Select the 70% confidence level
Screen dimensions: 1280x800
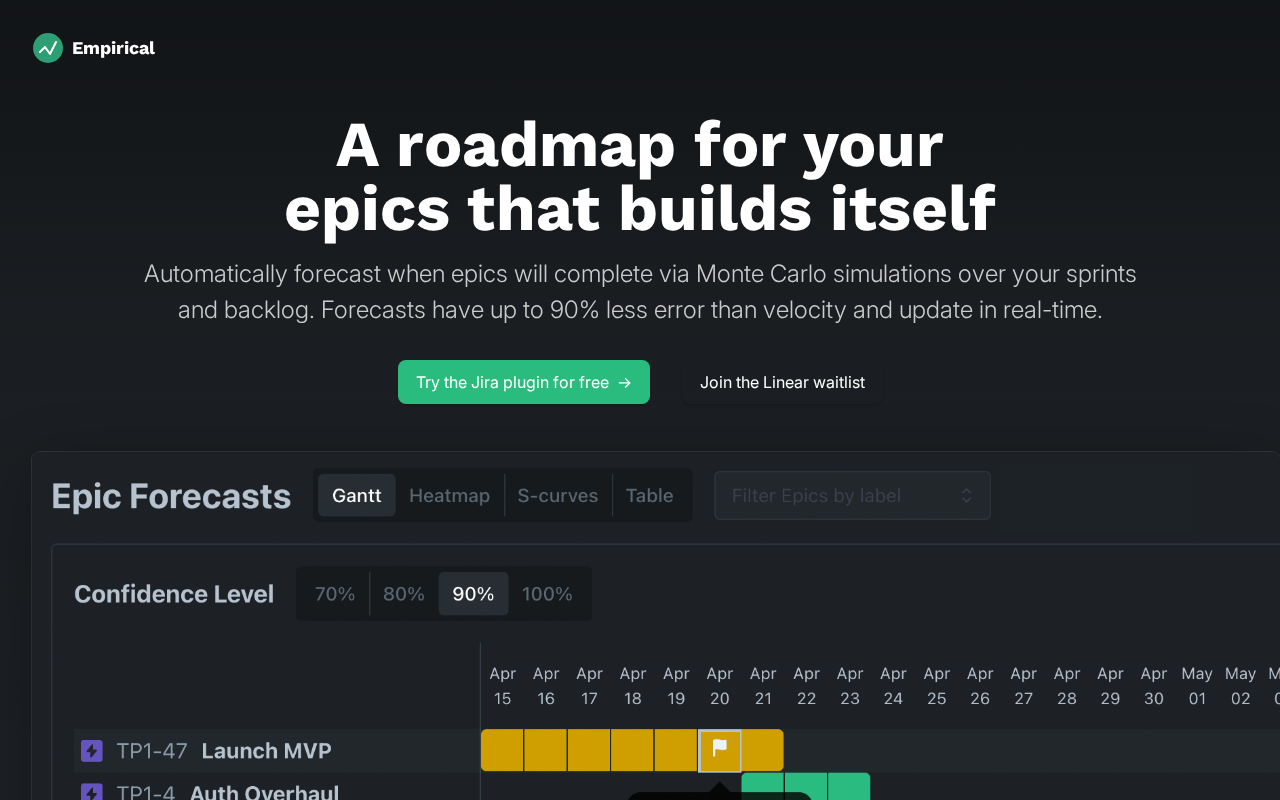coord(335,594)
